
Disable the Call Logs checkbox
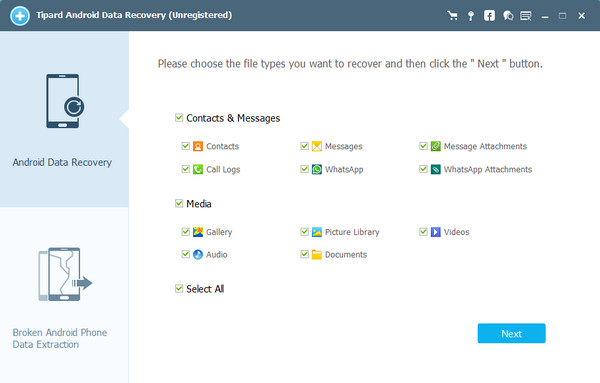186,169
